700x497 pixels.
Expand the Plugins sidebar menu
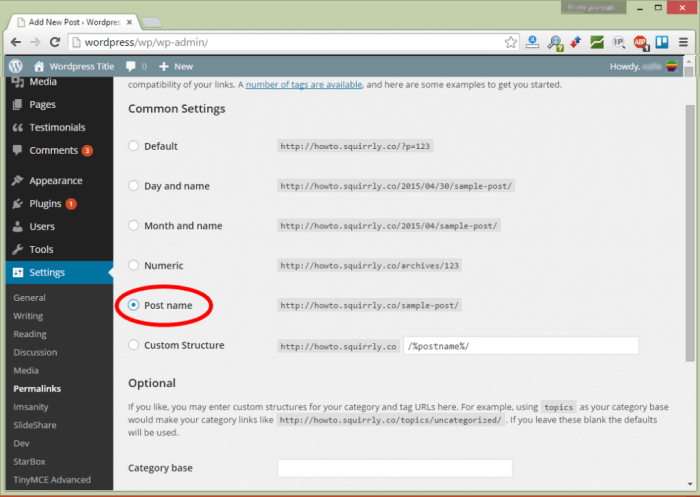(44, 204)
